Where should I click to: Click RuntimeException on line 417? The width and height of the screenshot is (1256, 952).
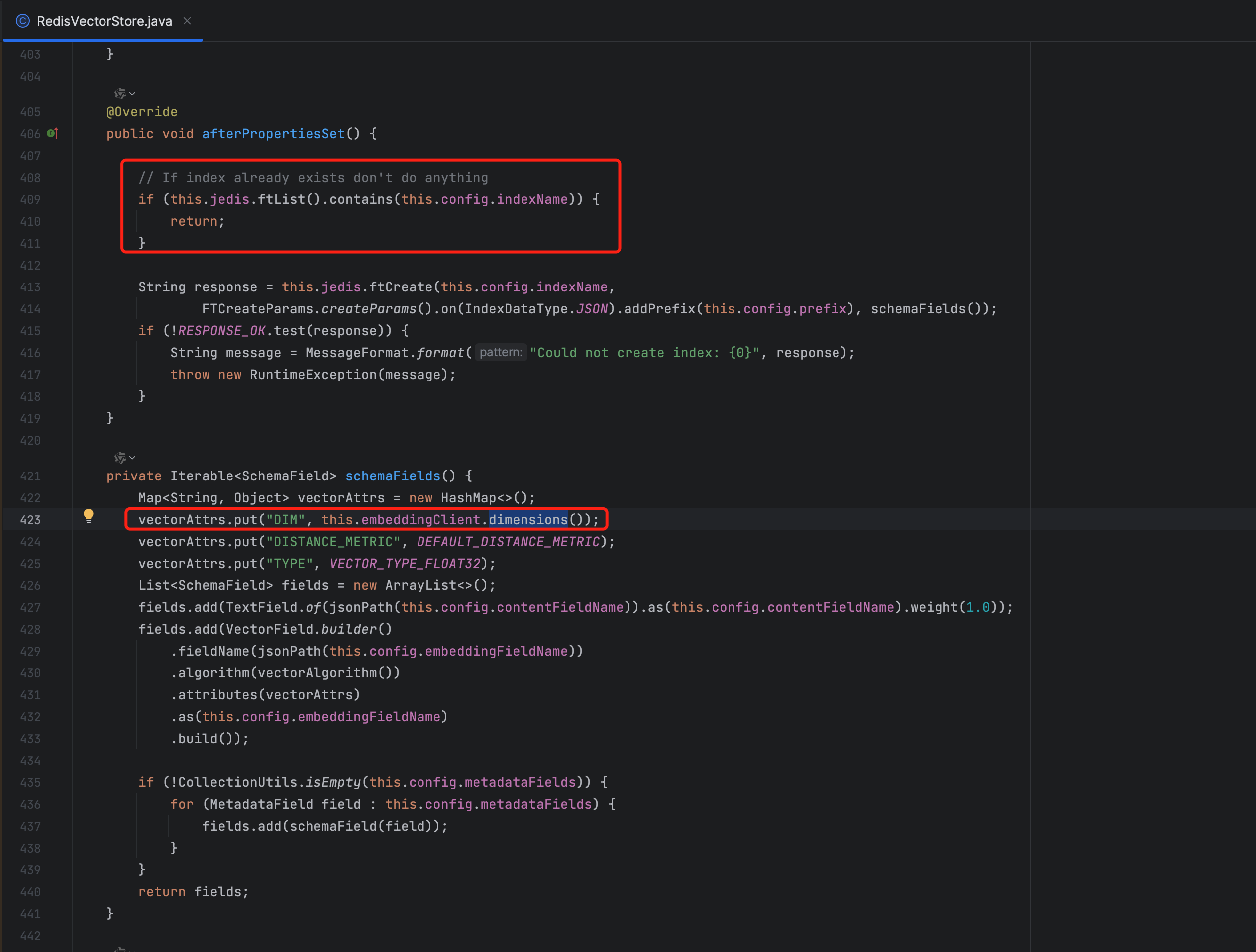pyautogui.click(x=314, y=375)
